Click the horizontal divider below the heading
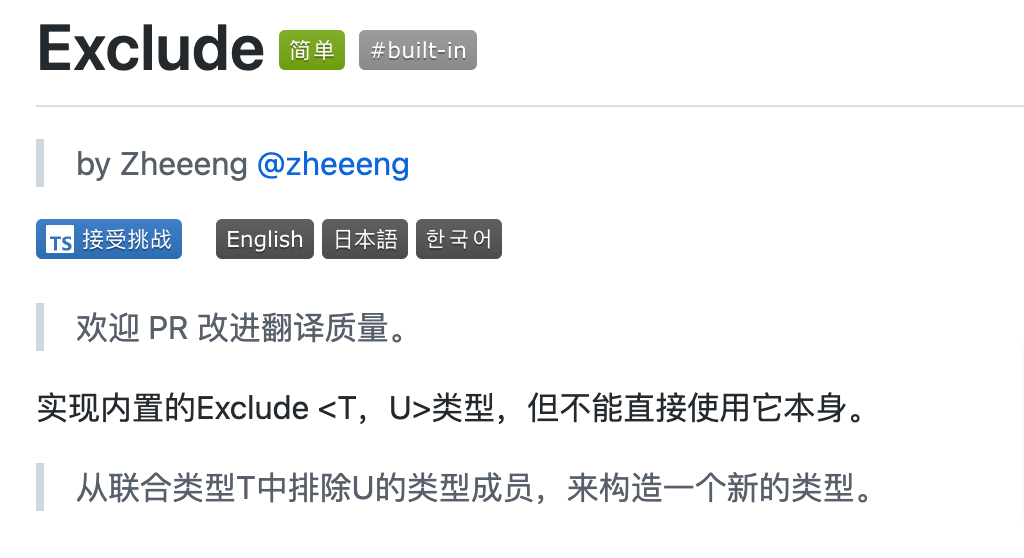 point(530,105)
